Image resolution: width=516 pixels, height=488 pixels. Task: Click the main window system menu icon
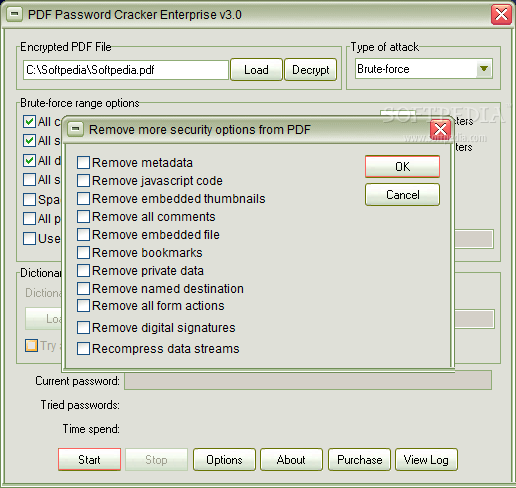click(14, 14)
